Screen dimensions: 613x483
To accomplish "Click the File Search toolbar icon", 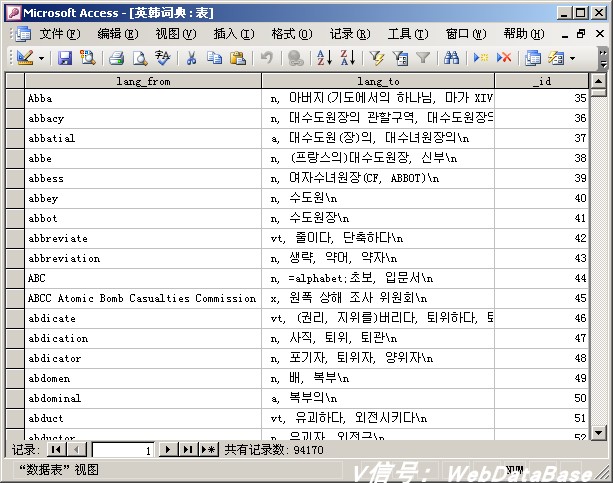I will pyautogui.click(x=88, y=58).
